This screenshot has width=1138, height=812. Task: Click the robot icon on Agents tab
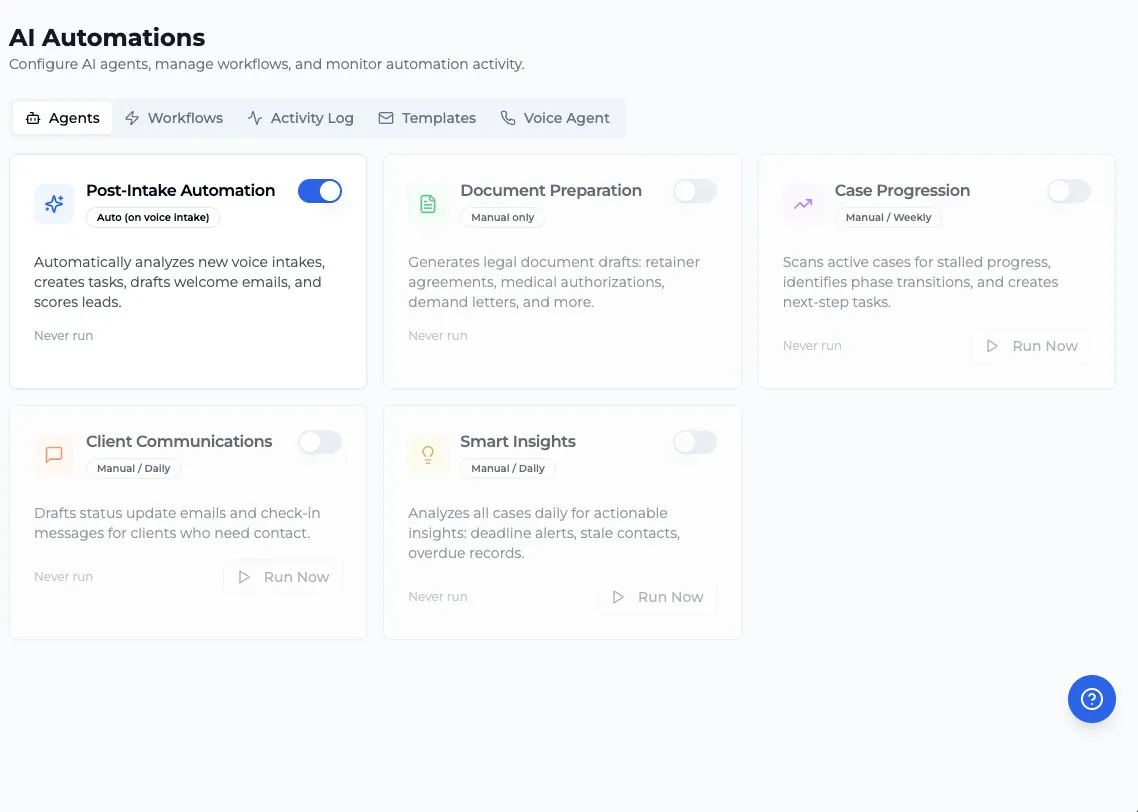pyautogui.click(x=33, y=118)
